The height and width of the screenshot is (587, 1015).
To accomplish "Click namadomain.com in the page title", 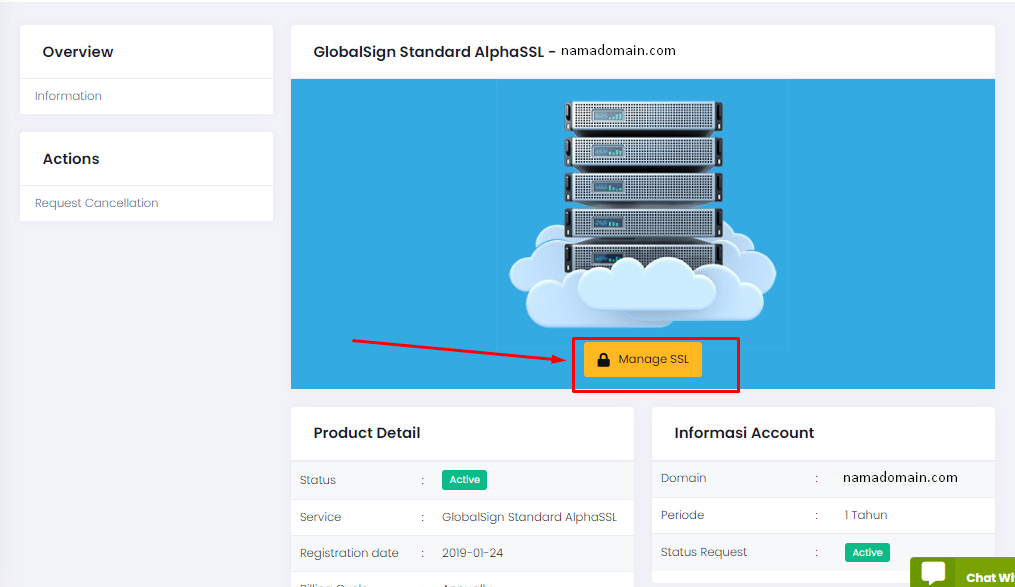I will point(618,50).
